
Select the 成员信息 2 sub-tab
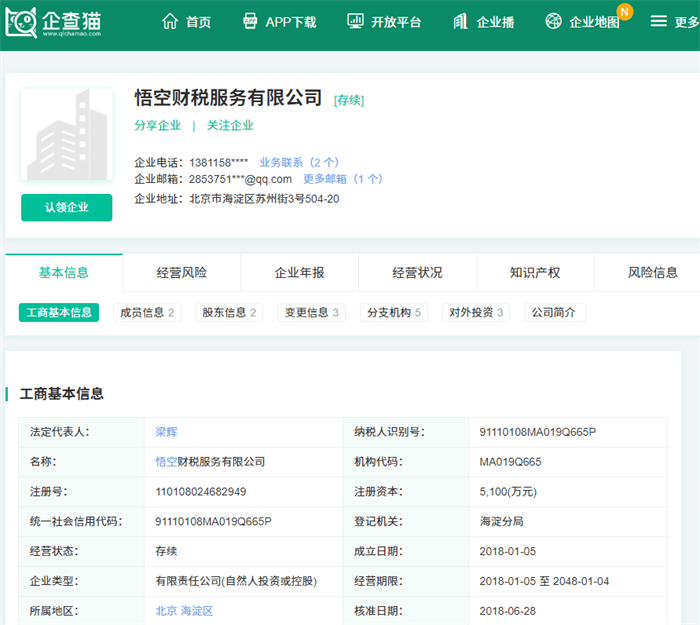(147, 312)
